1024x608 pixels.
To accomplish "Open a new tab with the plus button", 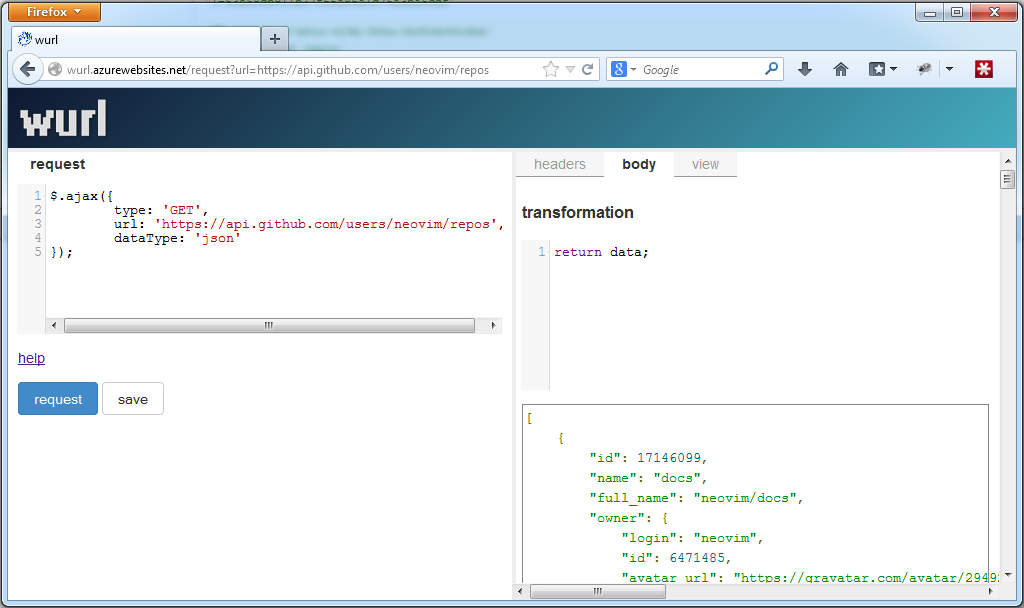I will [275, 39].
